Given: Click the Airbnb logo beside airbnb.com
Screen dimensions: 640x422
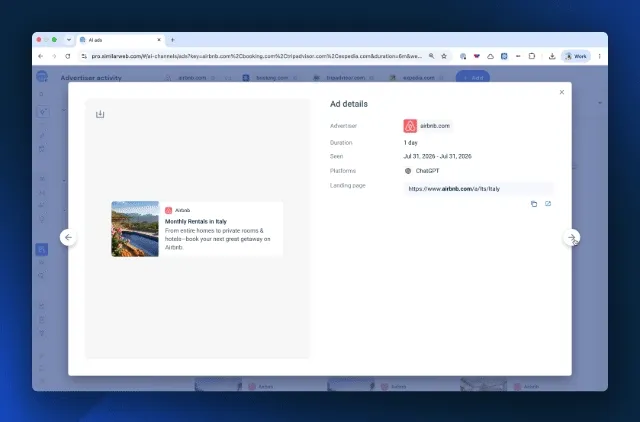Looking at the screenshot, I should pyautogui.click(x=410, y=126).
